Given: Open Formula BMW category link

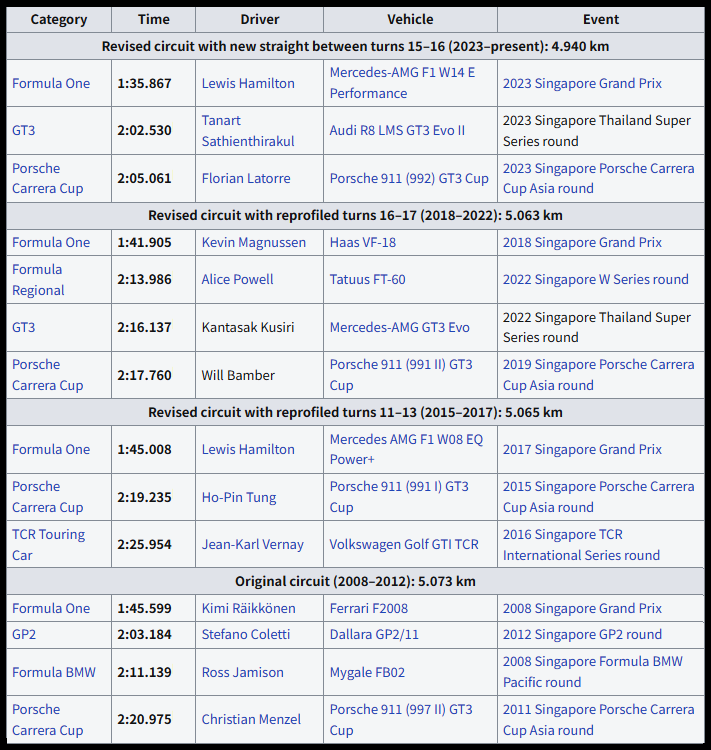Looking at the screenshot, I should click(54, 672).
